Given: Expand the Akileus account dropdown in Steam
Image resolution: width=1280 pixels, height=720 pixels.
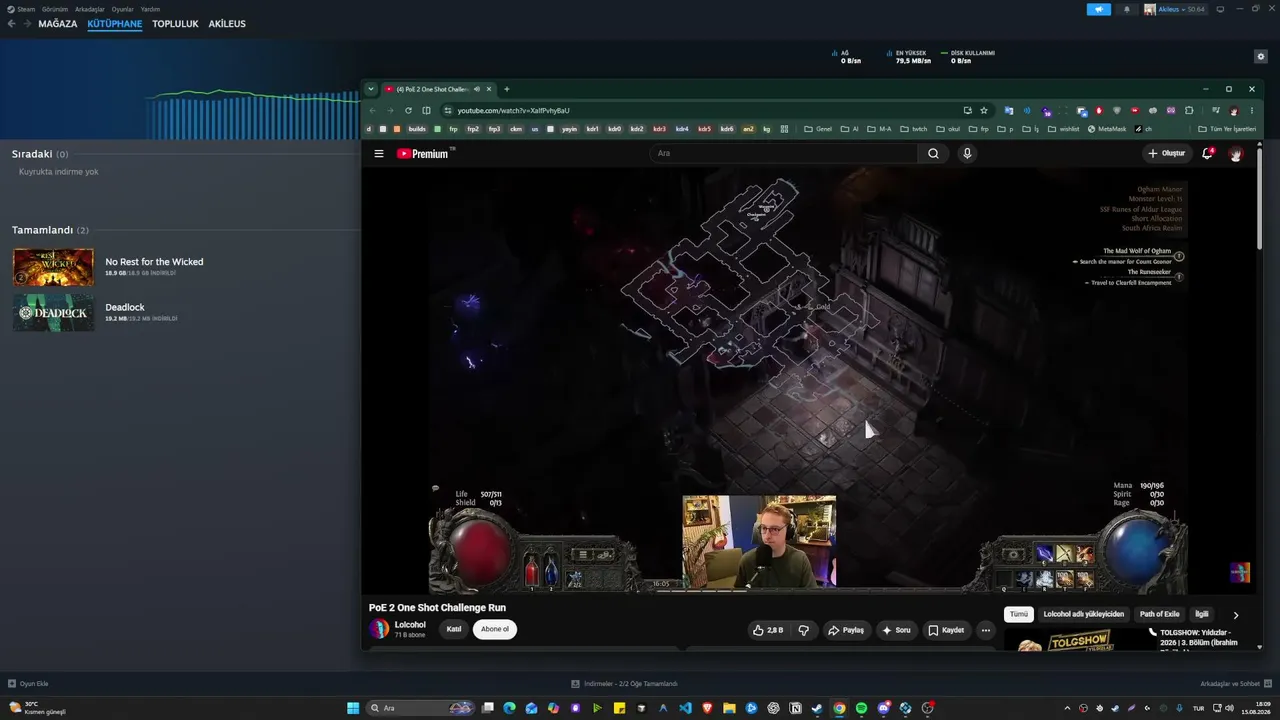Looking at the screenshot, I should pyautogui.click(x=1174, y=9).
